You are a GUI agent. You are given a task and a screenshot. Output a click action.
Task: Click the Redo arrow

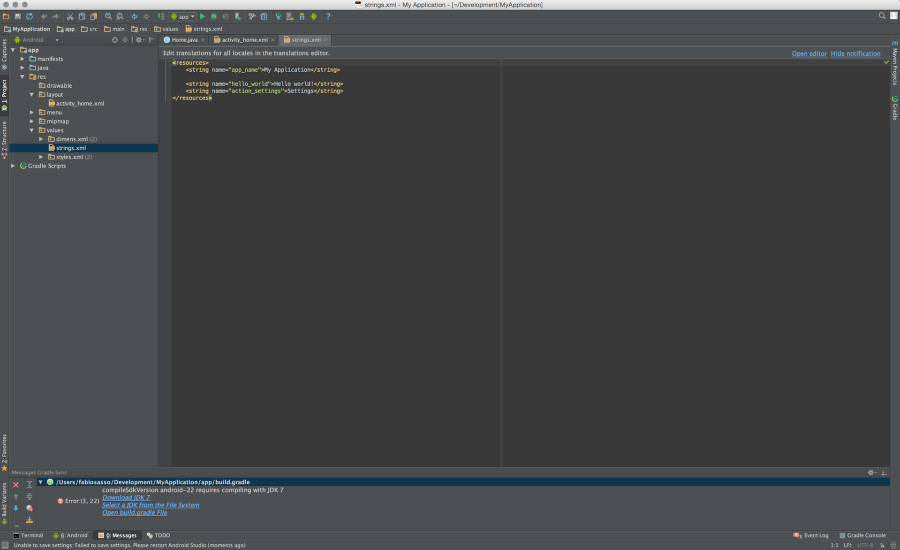(56, 17)
